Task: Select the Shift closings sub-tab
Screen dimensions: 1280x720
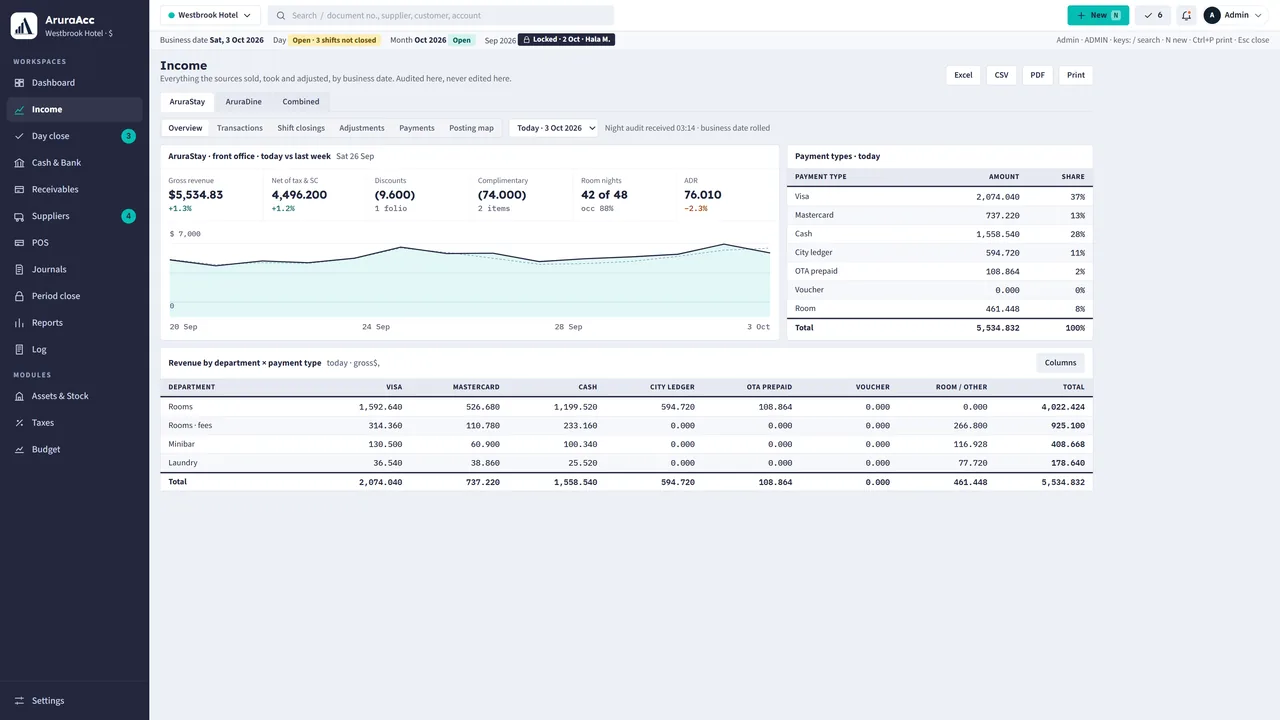Action: (301, 128)
